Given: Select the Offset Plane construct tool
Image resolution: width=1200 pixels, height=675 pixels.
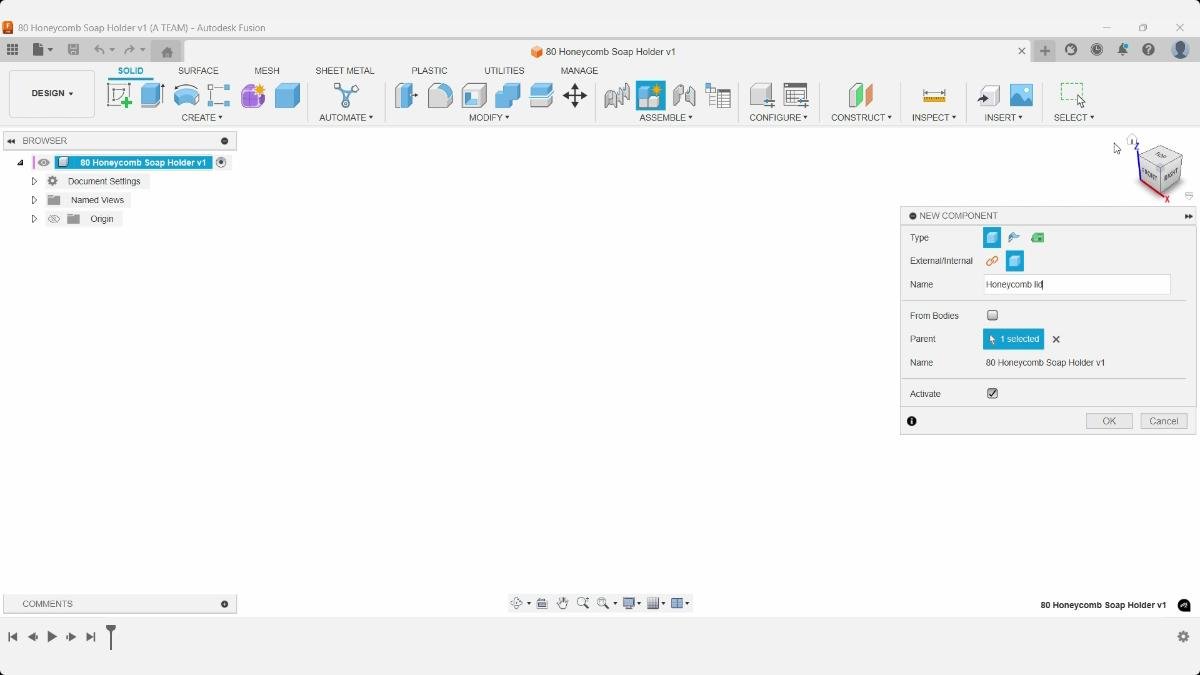Looking at the screenshot, I should 861,95.
